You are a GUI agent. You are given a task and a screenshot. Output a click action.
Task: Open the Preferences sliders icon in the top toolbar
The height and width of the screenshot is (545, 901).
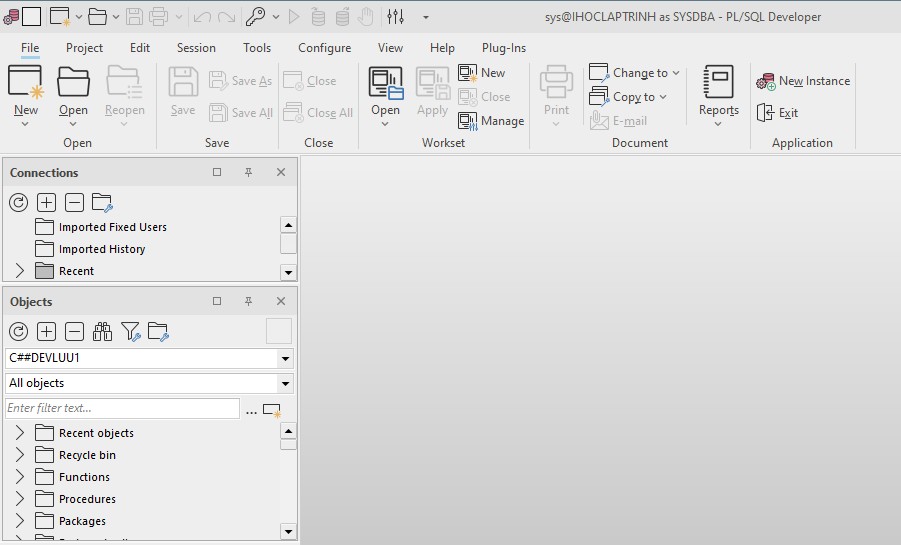click(x=395, y=17)
